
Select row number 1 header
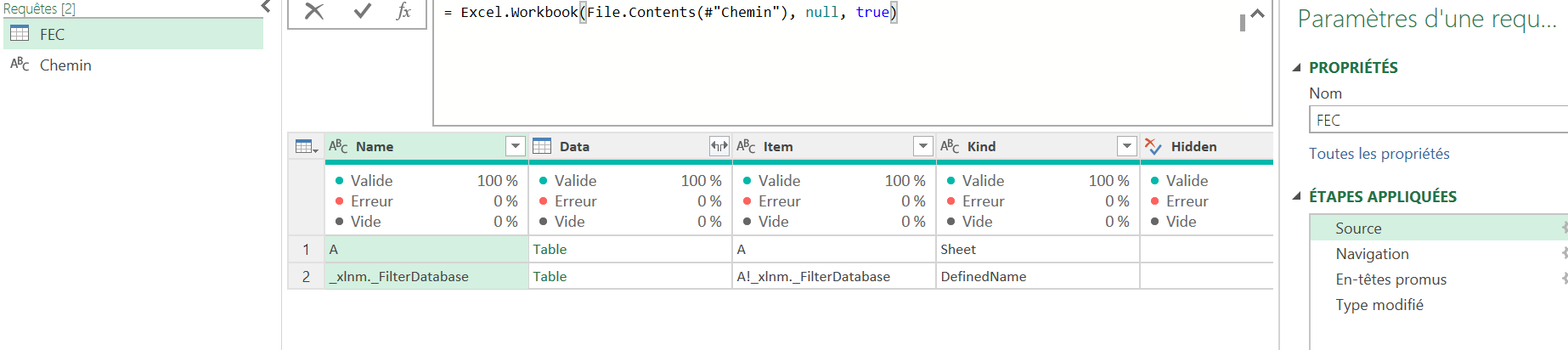[x=306, y=249]
